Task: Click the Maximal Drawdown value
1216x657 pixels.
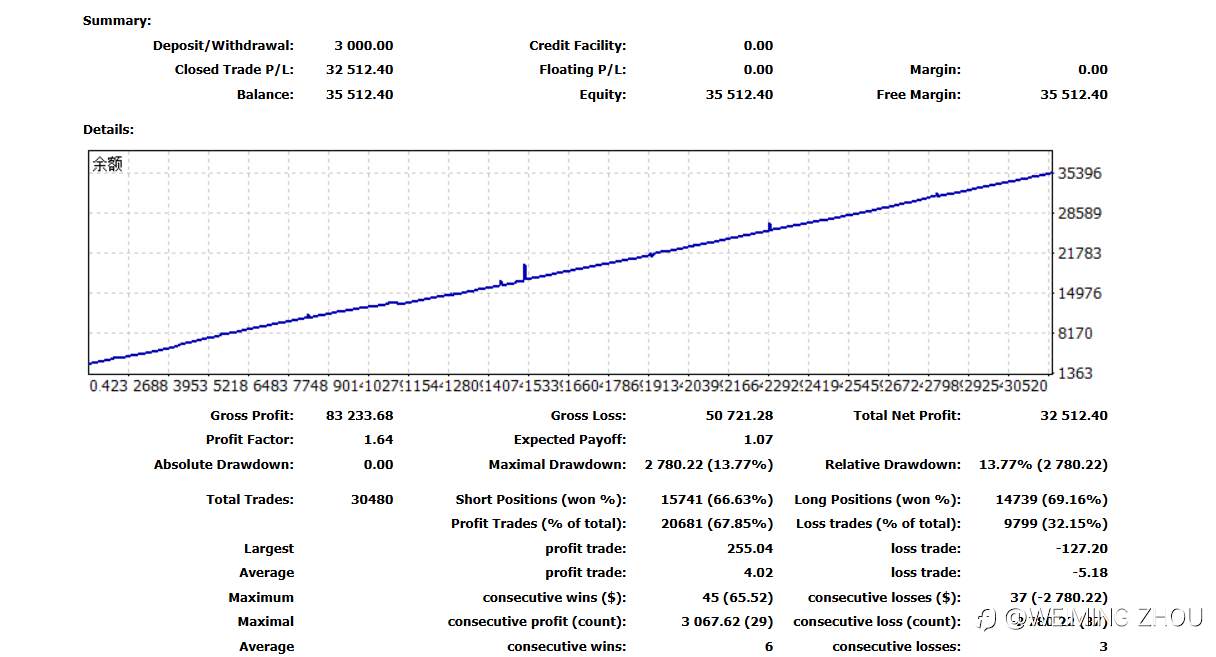Action: point(709,464)
